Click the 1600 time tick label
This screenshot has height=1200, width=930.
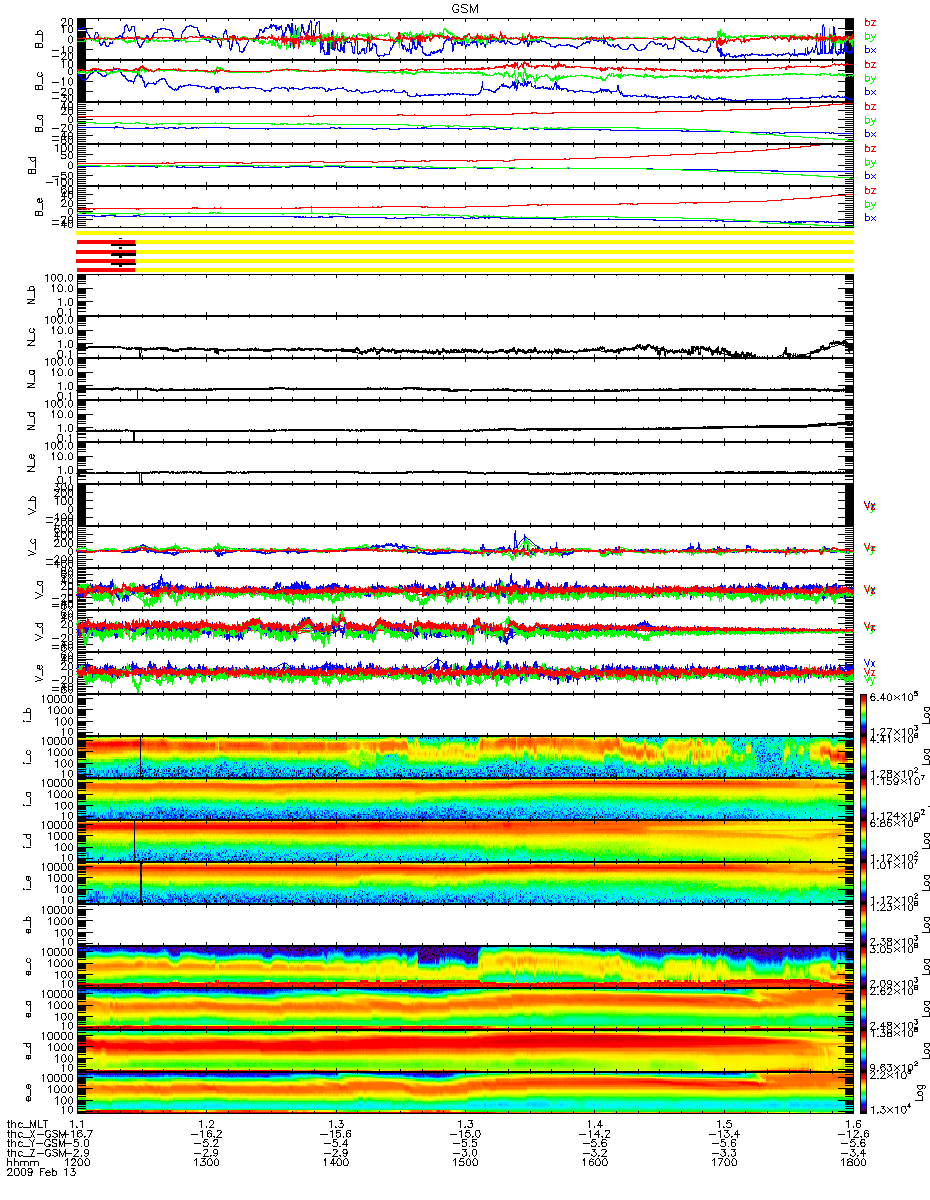pyautogui.click(x=594, y=1163)
